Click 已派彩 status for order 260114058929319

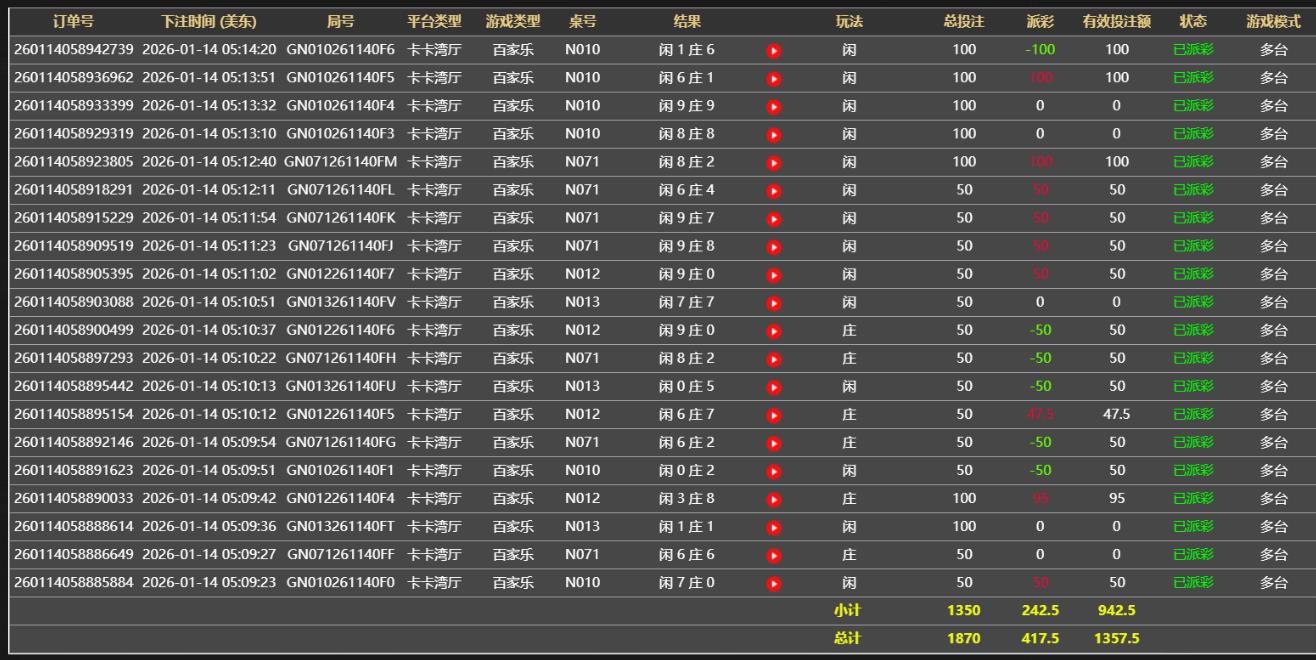[x=1192, y=133]
